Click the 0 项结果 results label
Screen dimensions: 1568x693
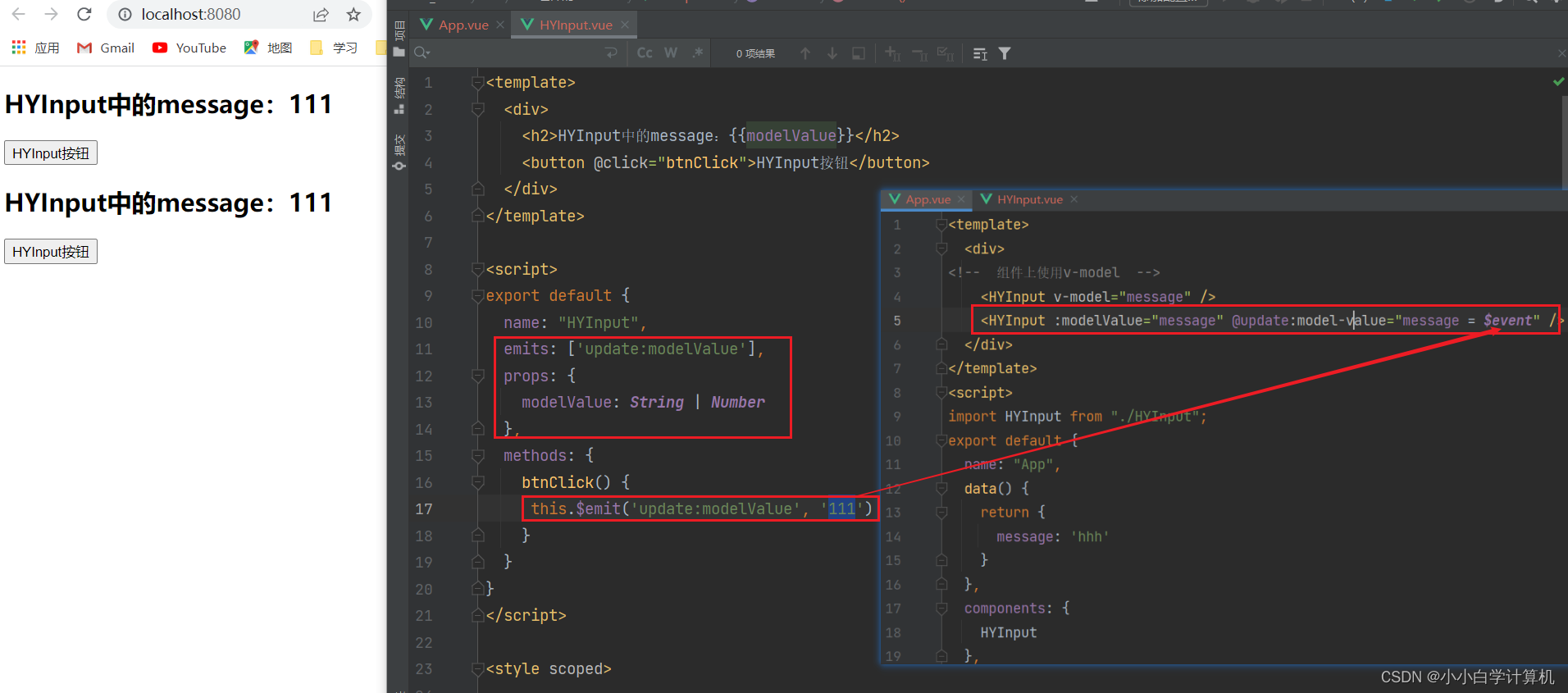pyautogui.click(x=755, y=53)
